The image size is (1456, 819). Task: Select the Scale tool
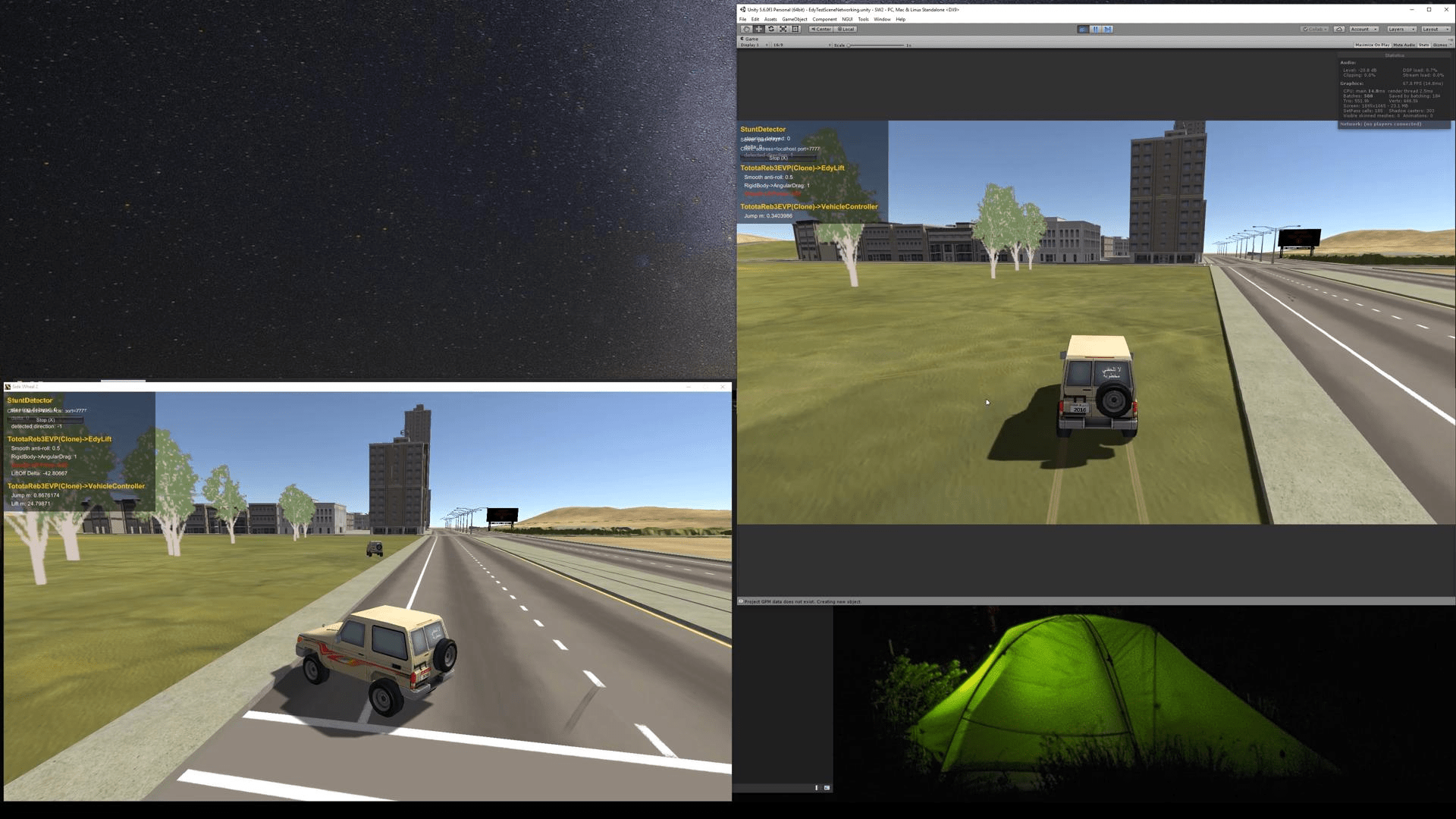(783, 29)
